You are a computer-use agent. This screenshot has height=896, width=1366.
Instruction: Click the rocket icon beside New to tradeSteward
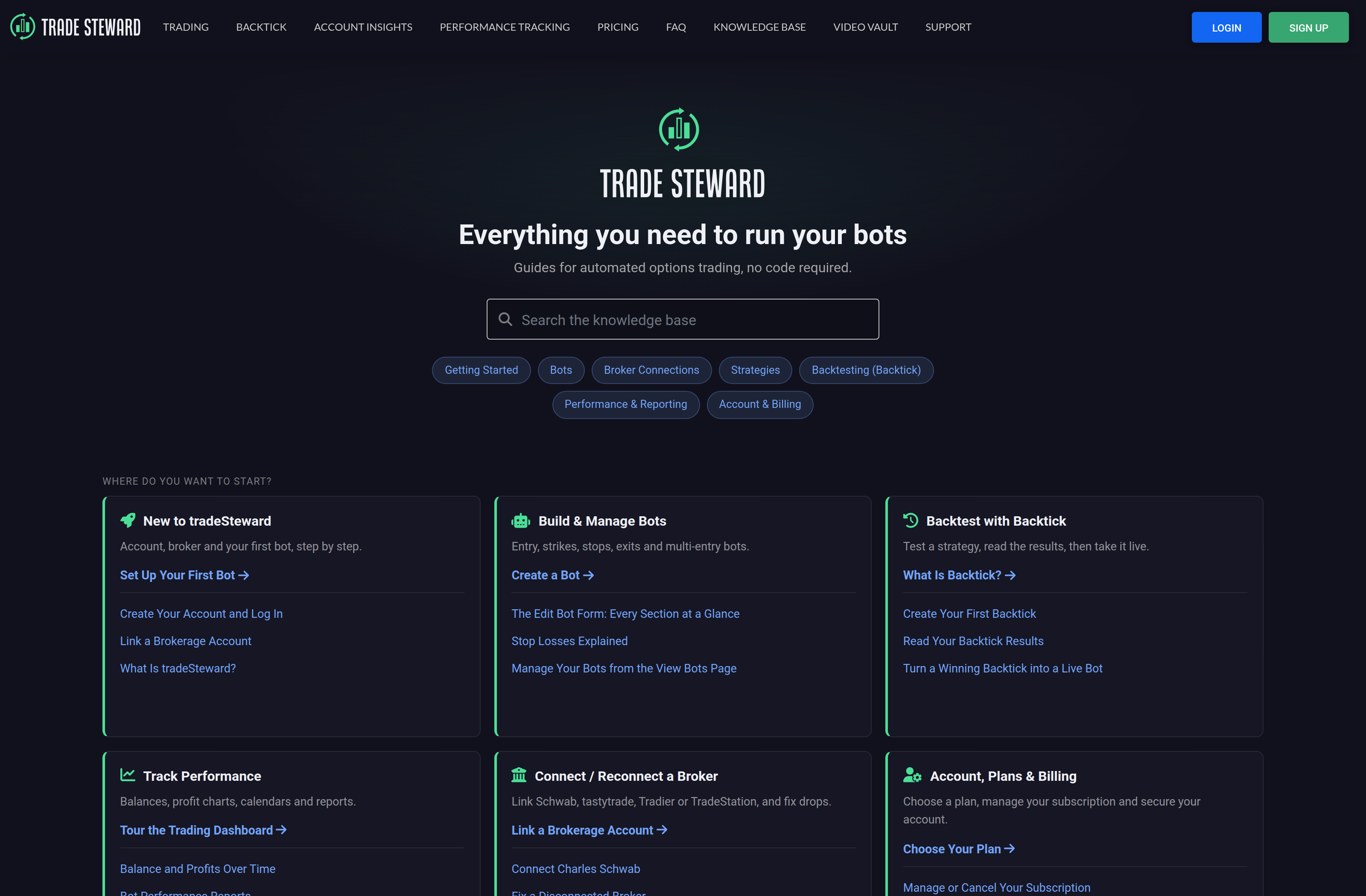(127, 520)
